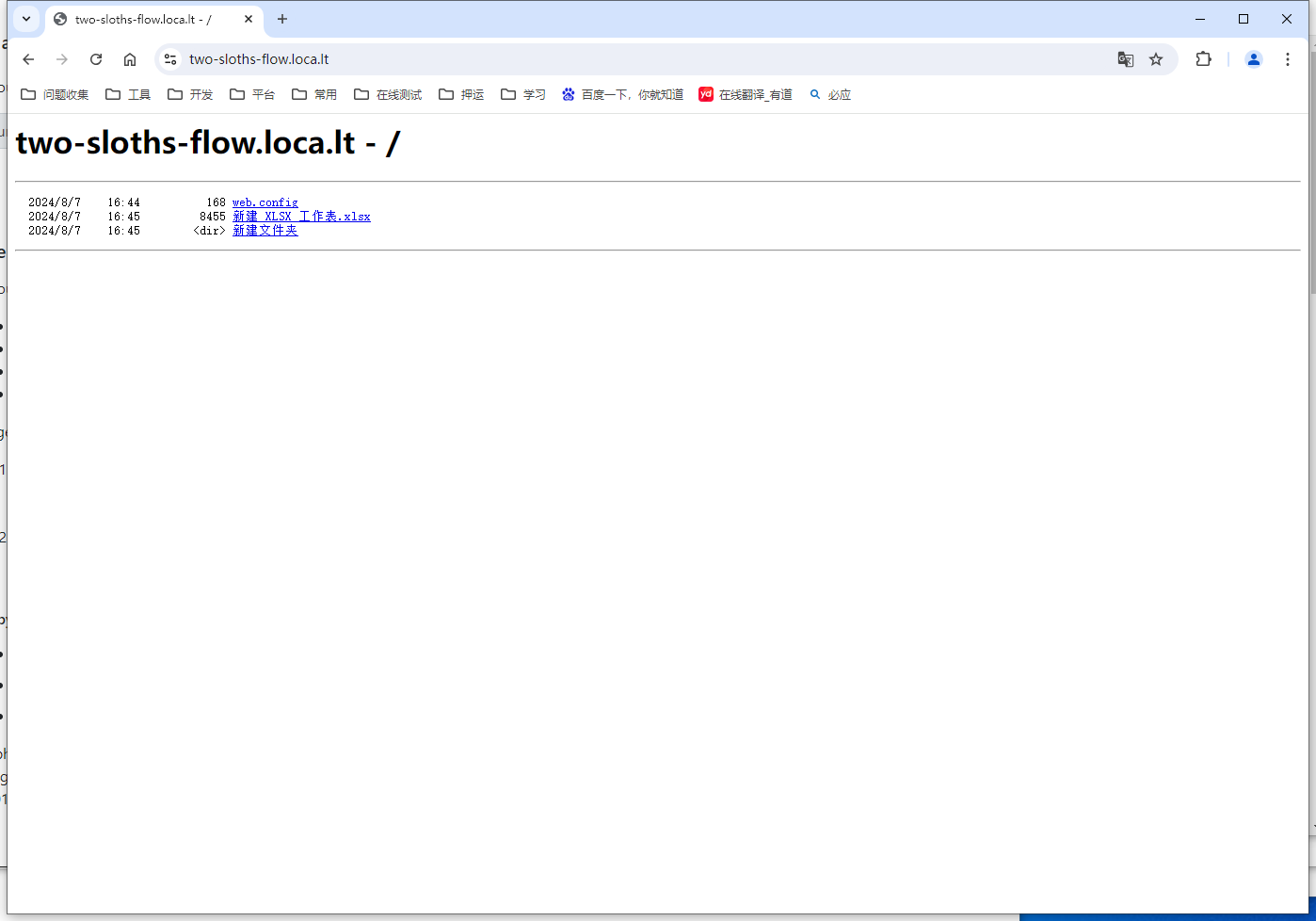Open the browser home page

(x=130, y=59)
